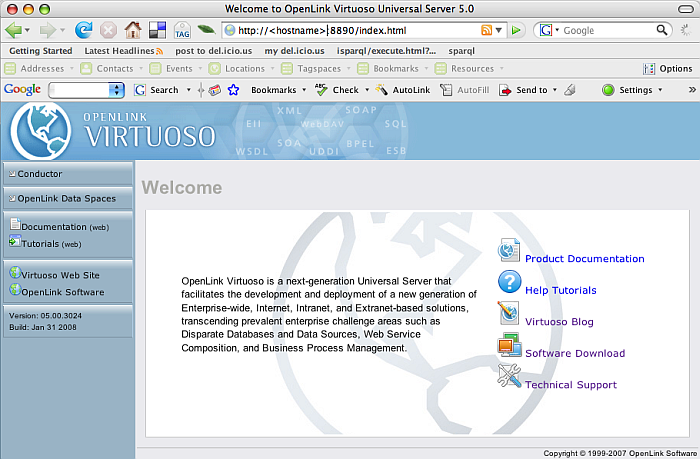This screenshot has height=459, width=700.
Task: Click the Software Download computers icon
Action: tap(509, 345)
